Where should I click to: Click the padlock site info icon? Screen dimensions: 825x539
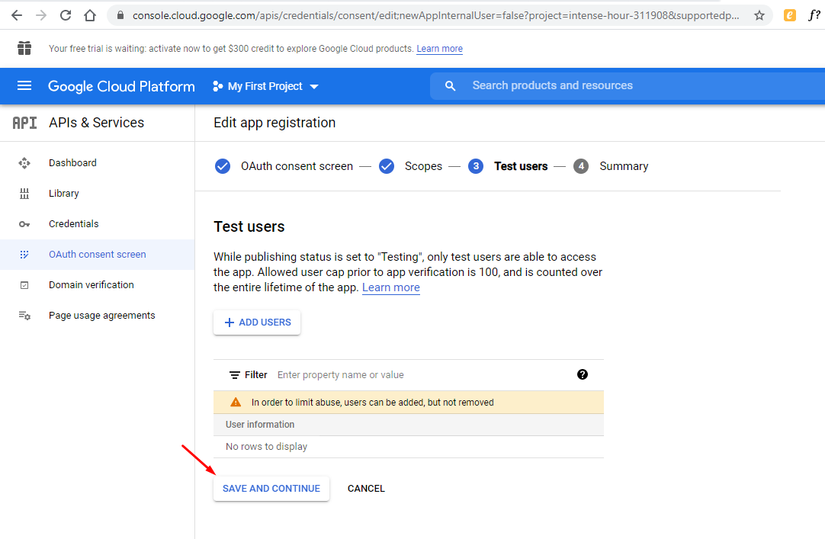[120, 15]
